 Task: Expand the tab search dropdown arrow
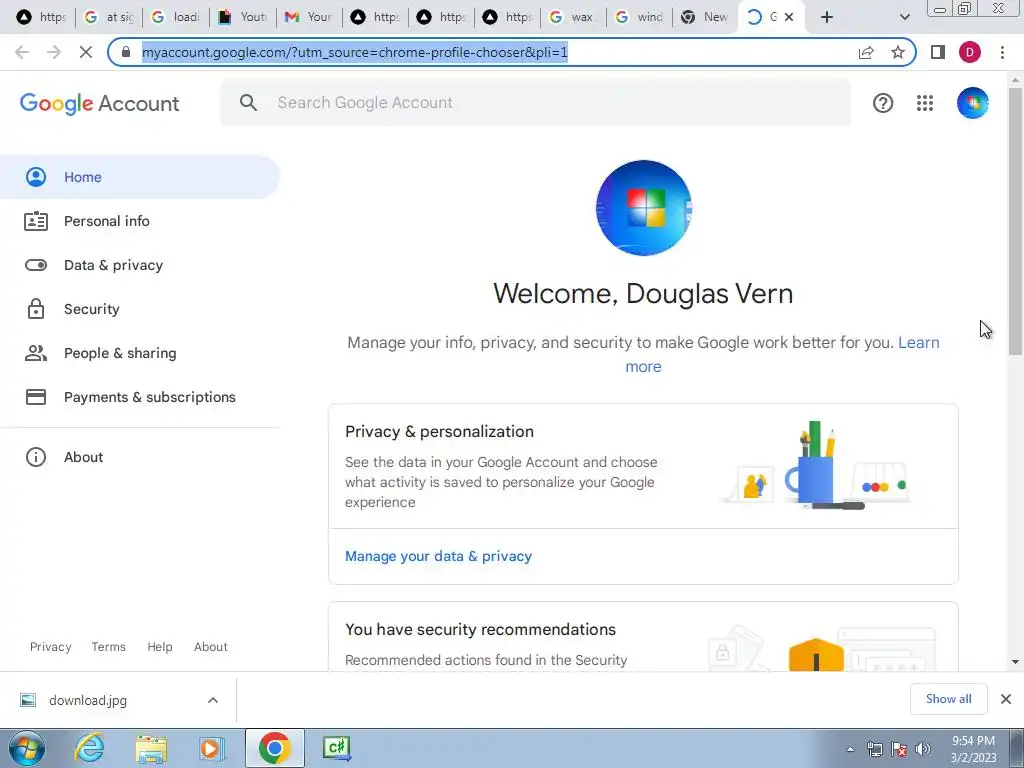[x=904, y=17]
